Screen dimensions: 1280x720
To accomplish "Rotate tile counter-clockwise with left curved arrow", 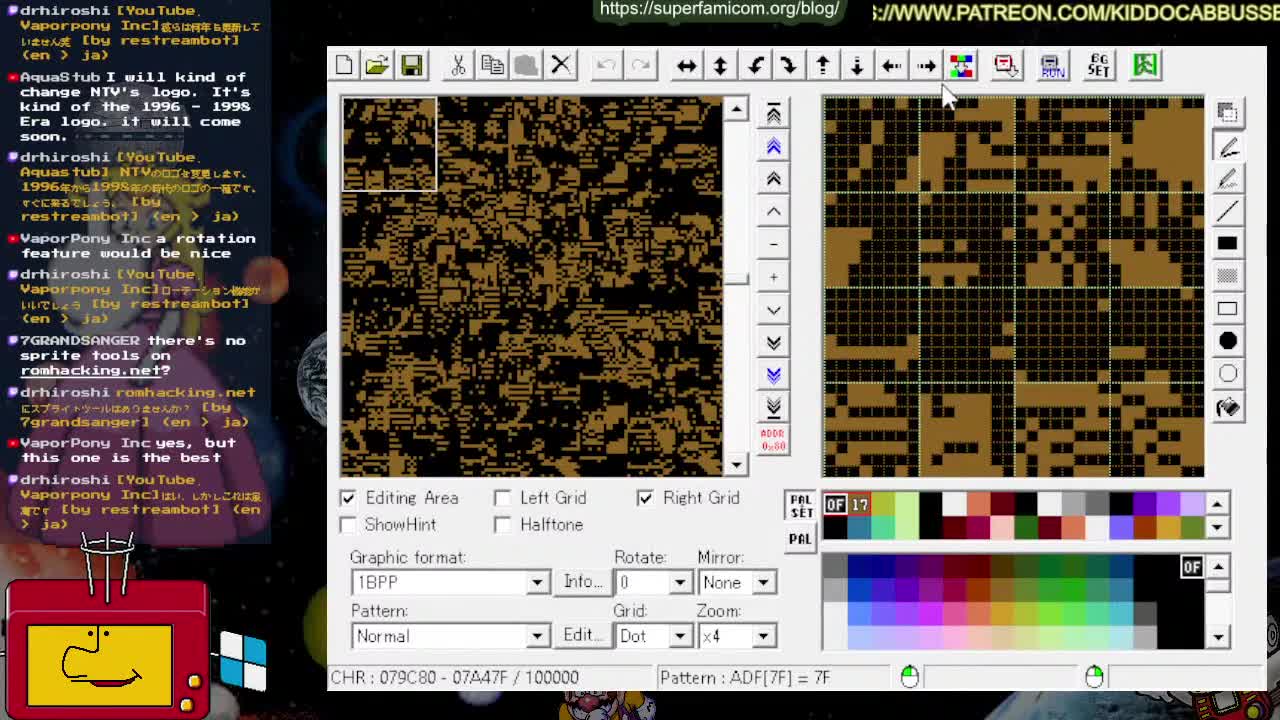I will pos(755,66).
